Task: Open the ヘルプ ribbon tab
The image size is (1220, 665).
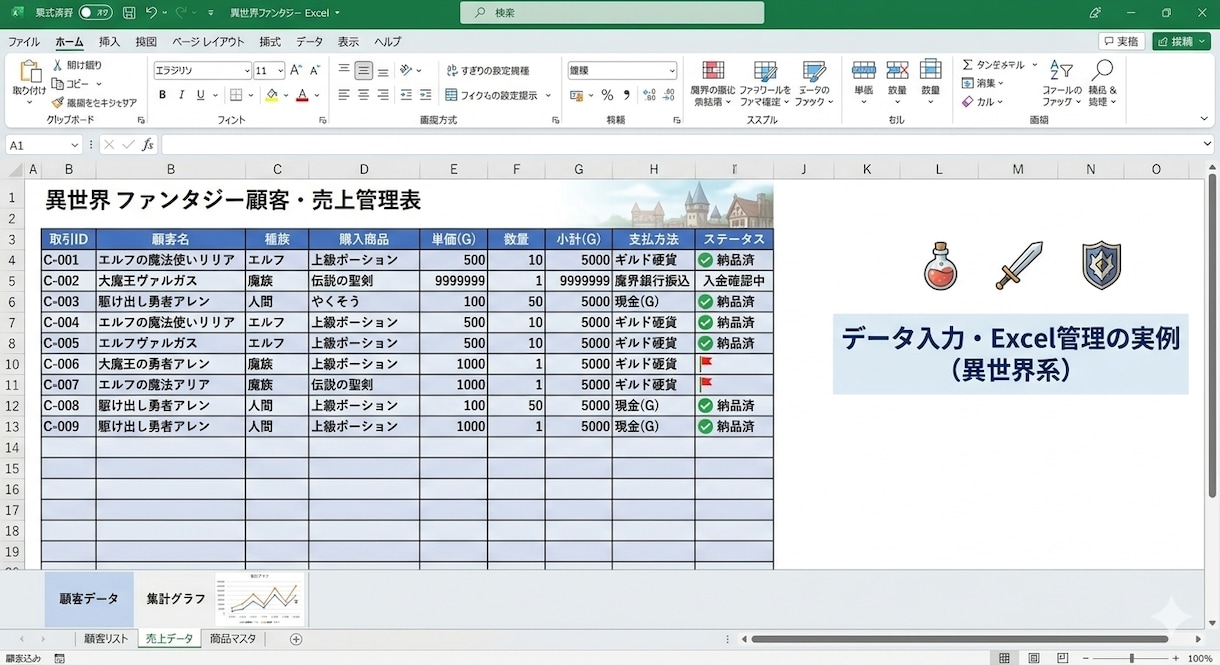Action: click(x=387, y=42)
